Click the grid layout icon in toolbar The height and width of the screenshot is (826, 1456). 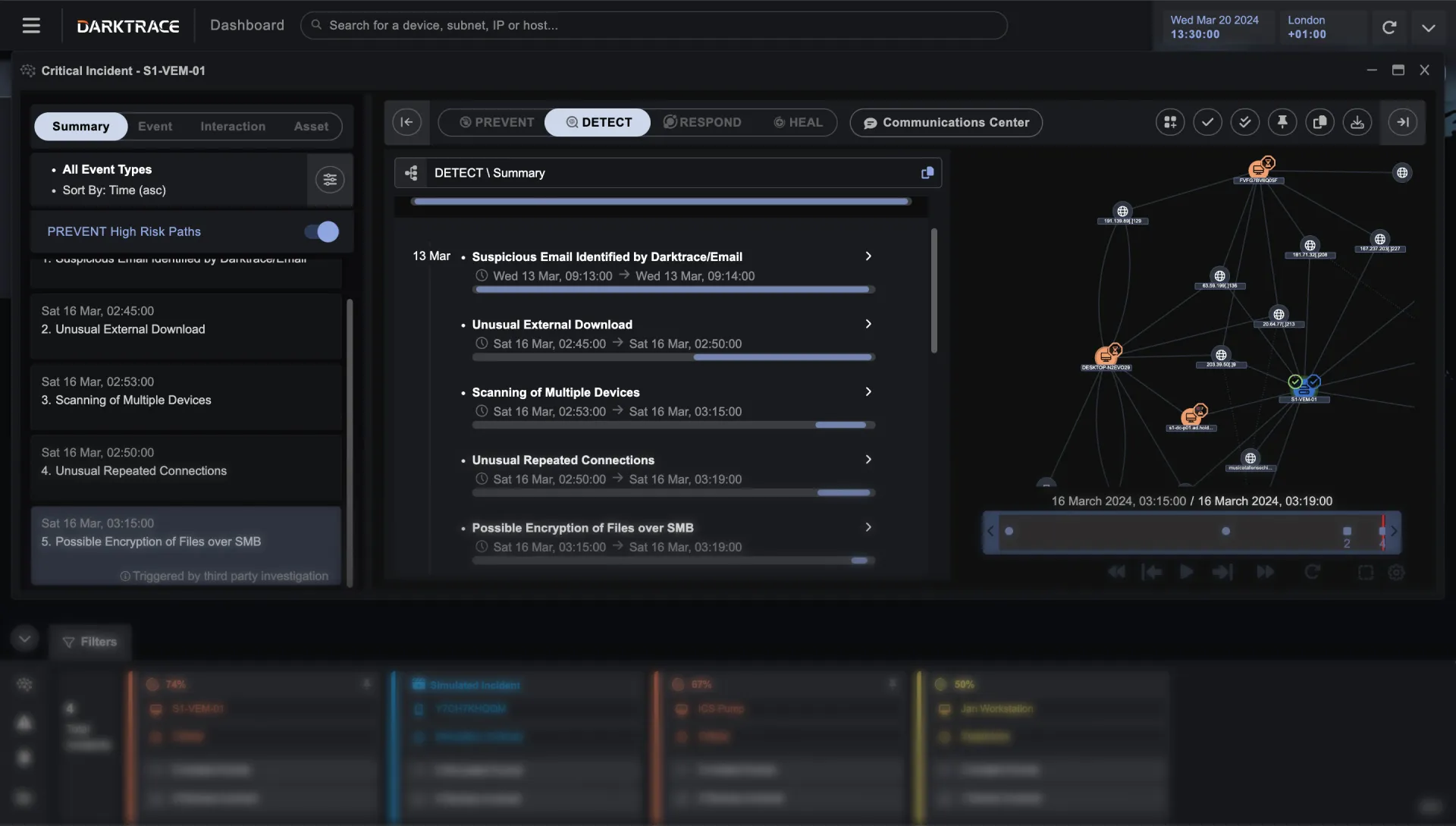point(1170,122)
